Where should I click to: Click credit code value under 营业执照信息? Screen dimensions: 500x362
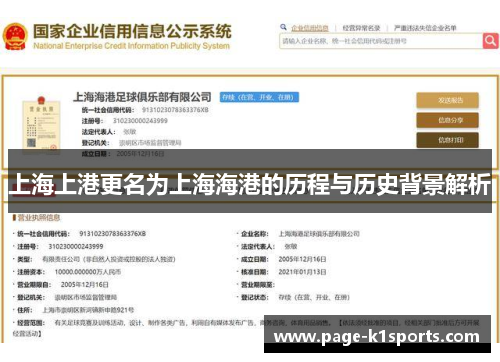(x=112, y=234)
